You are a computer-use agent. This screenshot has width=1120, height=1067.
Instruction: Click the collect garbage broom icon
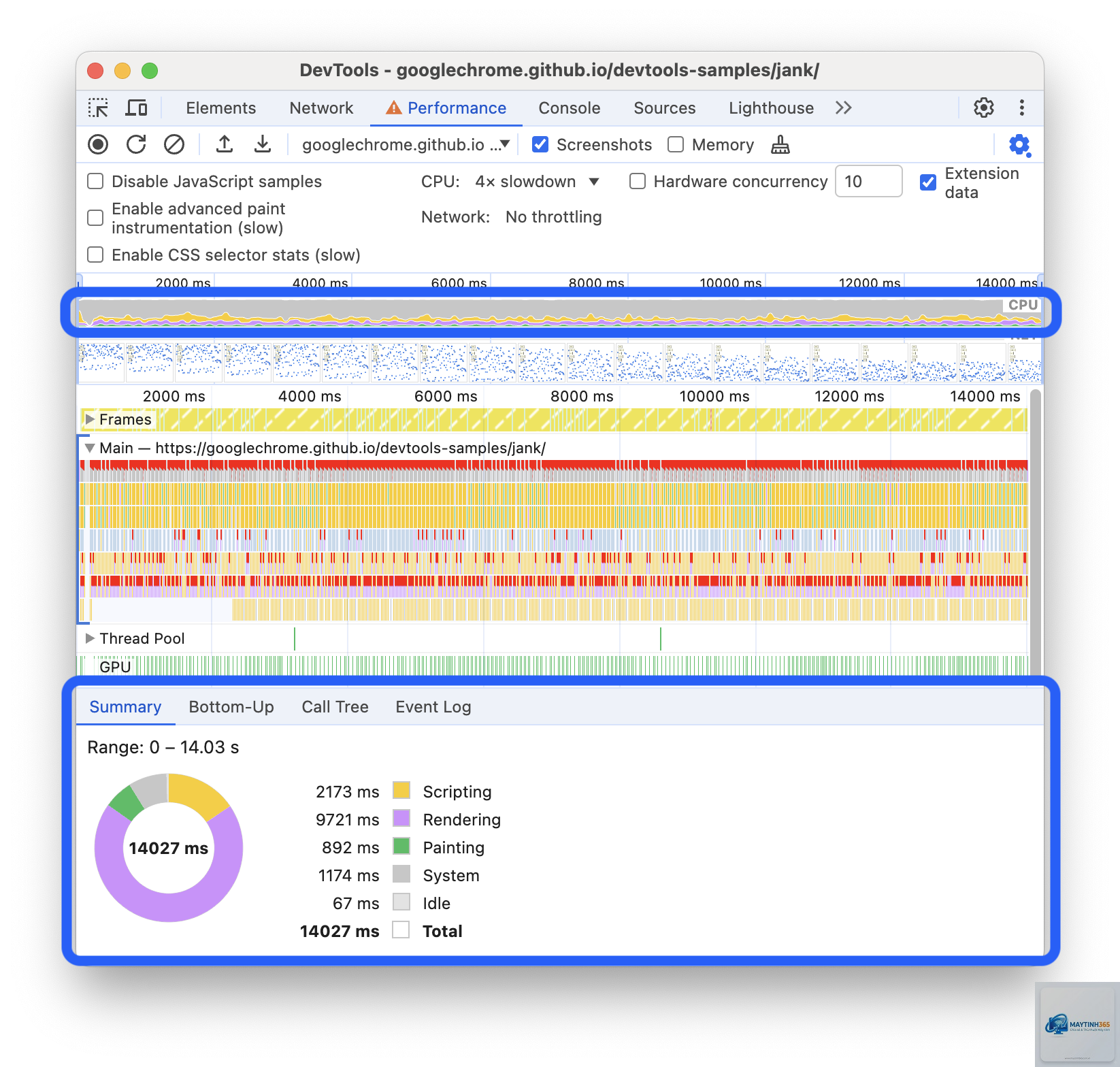pos(780,144)
